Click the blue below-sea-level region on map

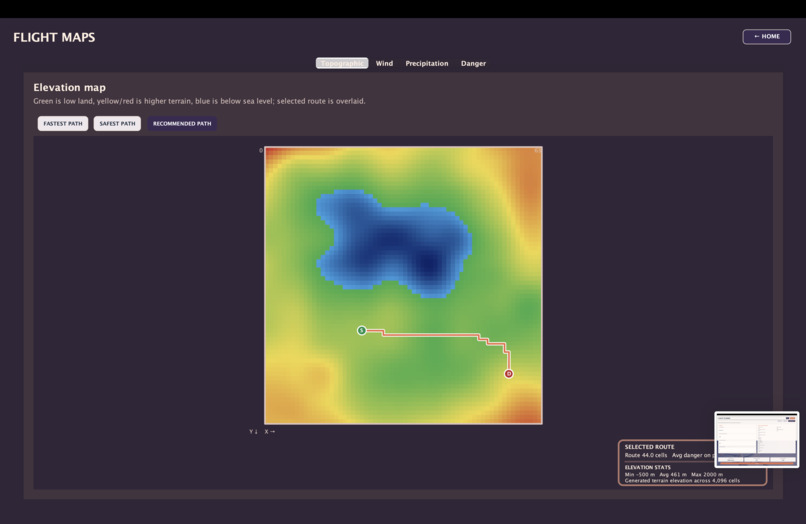tap(396, 242)
